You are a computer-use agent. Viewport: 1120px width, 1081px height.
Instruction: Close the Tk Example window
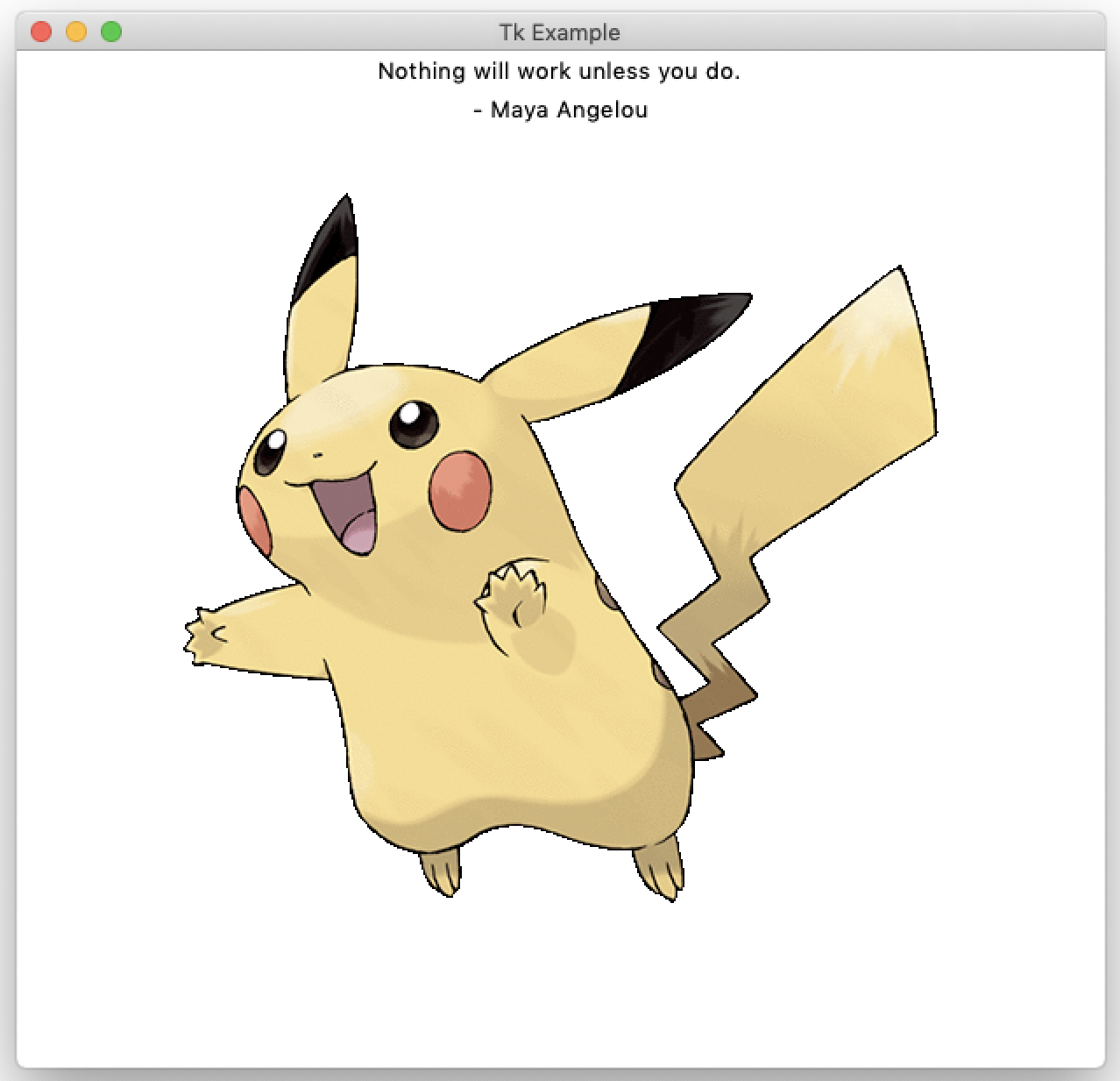click(41, 32)
